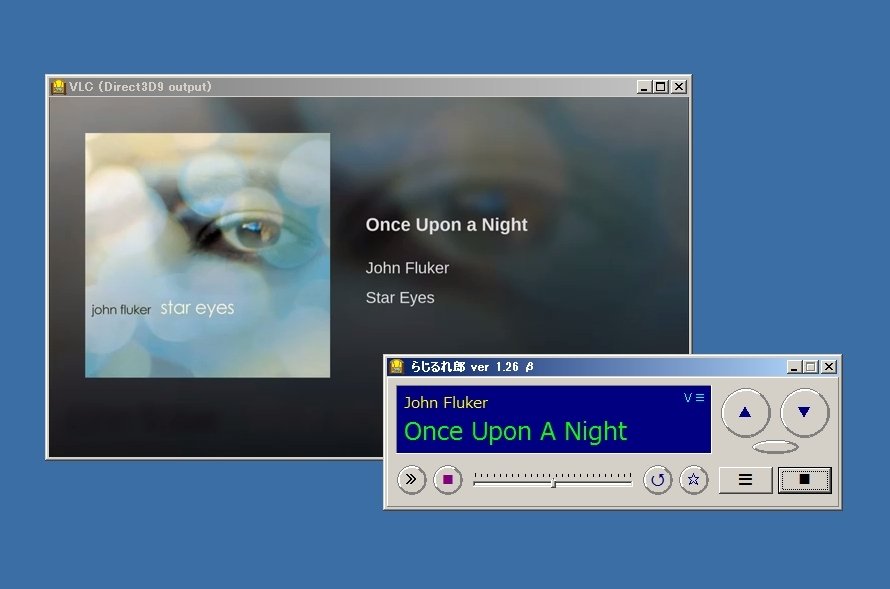
Task: Maximize the VLC Direct3D9 output window
Action: tap(661, 87)
